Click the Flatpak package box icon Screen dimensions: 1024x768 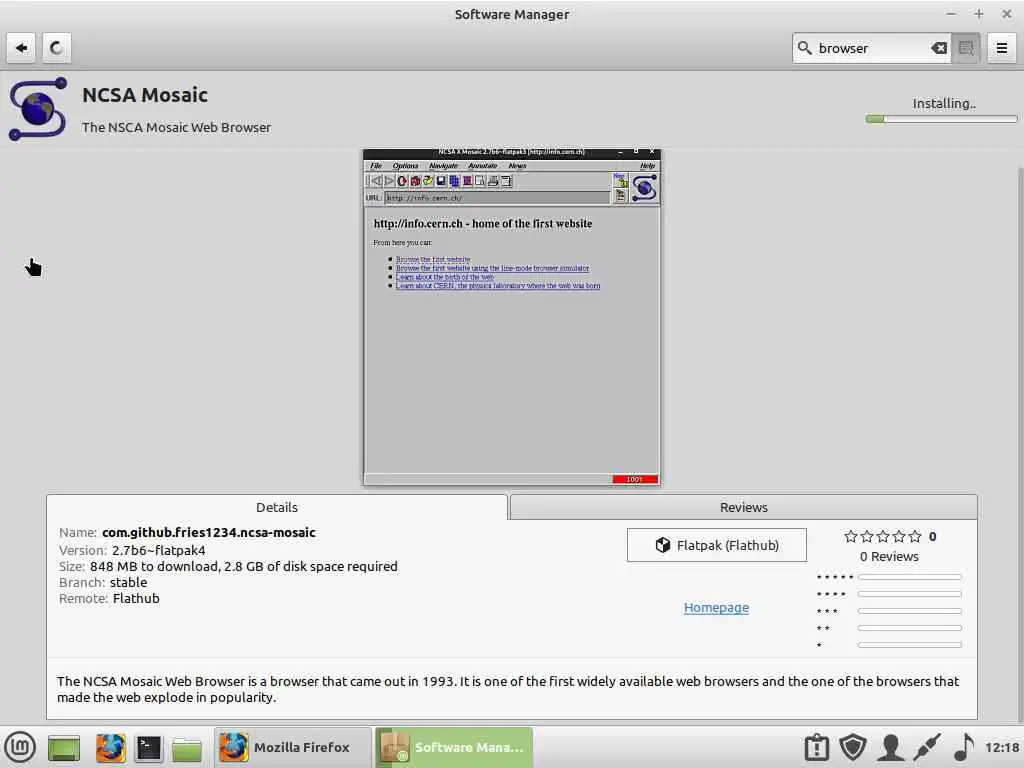coord(663,545)
